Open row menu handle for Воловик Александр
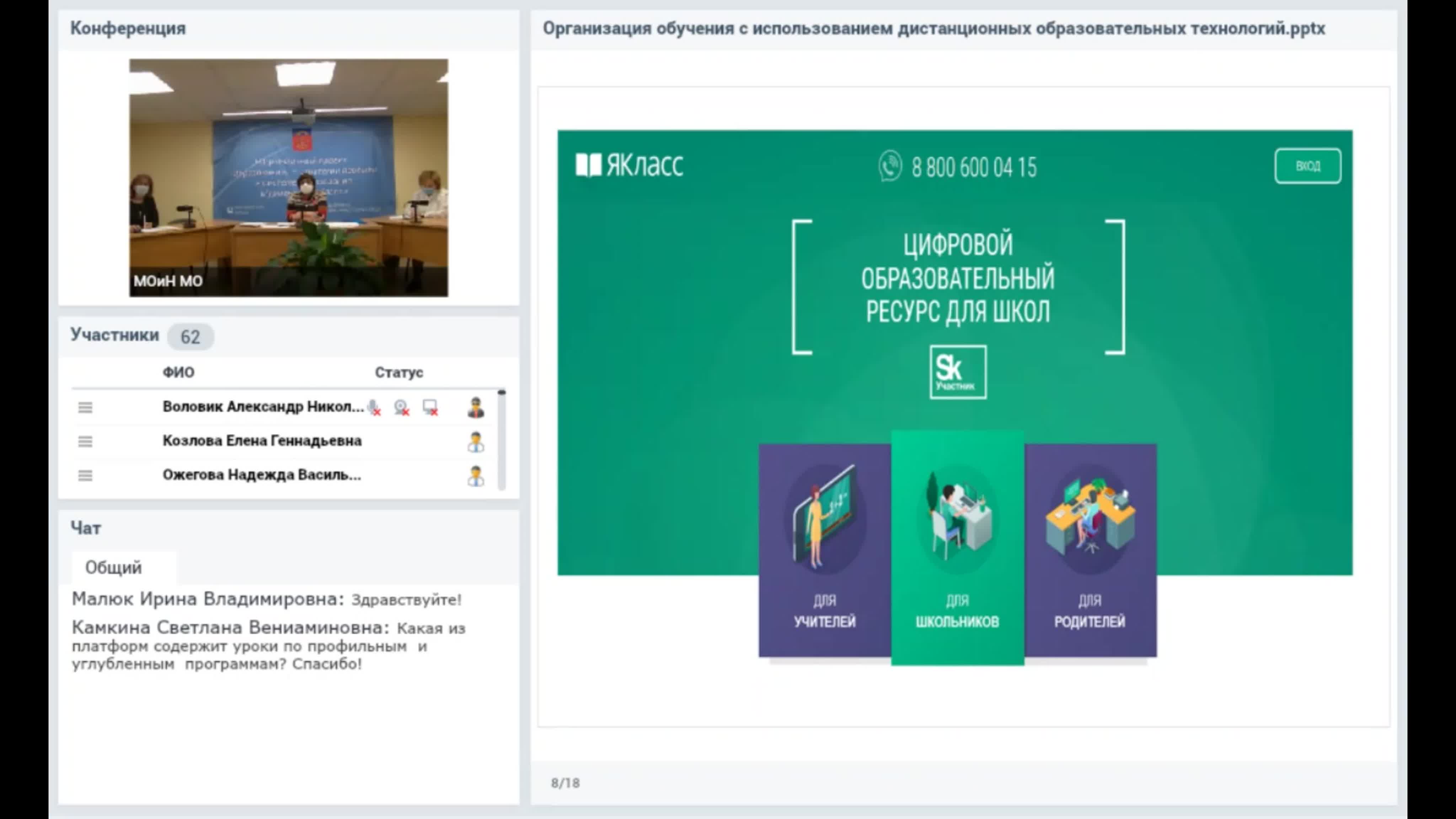 (x=85, y=407)
